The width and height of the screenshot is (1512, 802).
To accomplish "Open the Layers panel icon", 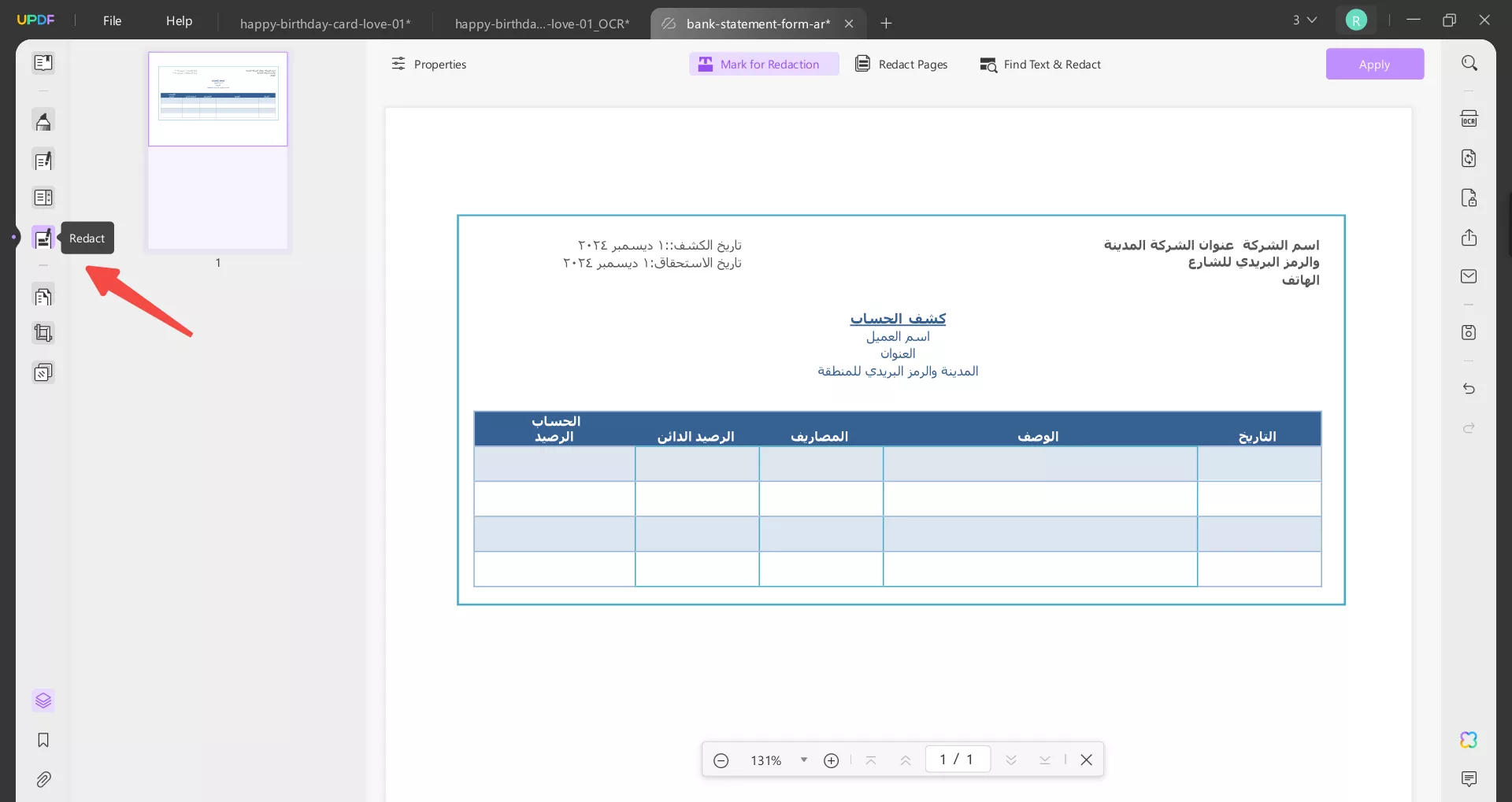I will click(43, 700).
